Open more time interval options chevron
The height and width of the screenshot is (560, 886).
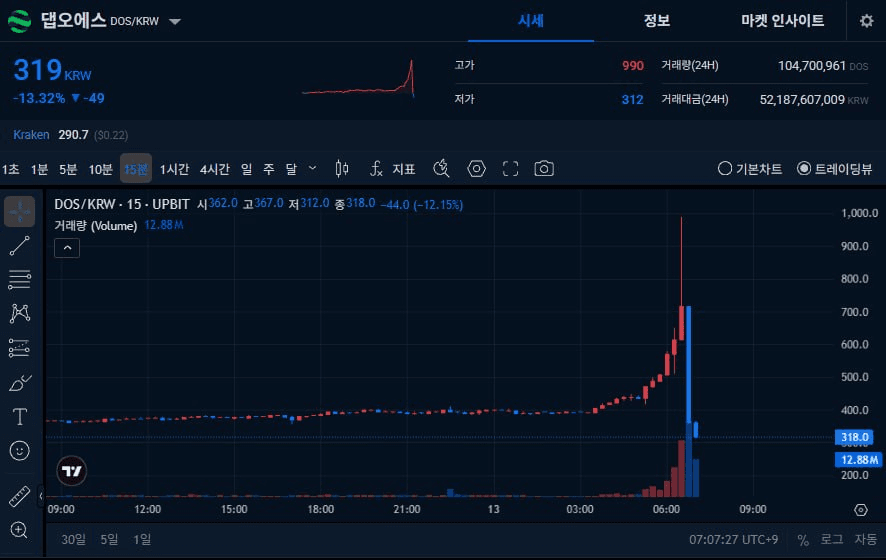312,168
